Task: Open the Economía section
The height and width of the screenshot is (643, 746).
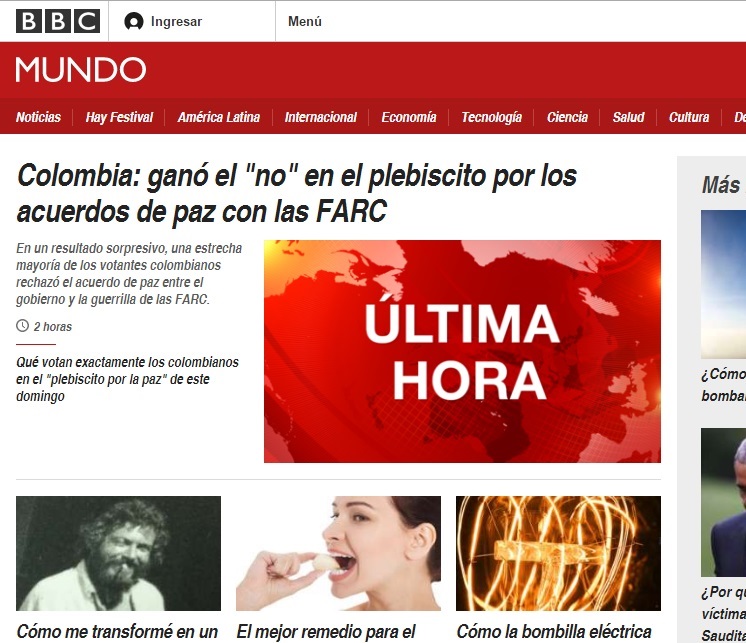Action: coord(409,117)
